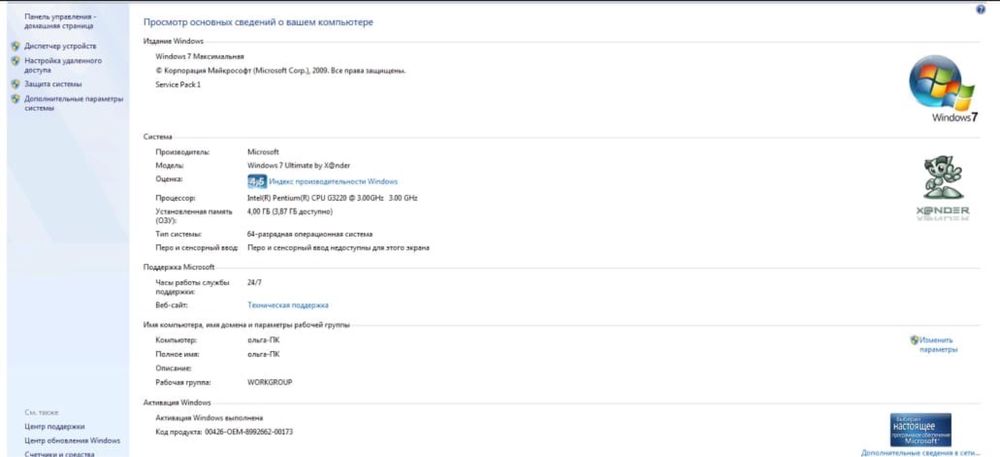This screenshot has height=457, width=1000.
Task: Click the Издание Windows section header
Action: click(x=173, y=41)
